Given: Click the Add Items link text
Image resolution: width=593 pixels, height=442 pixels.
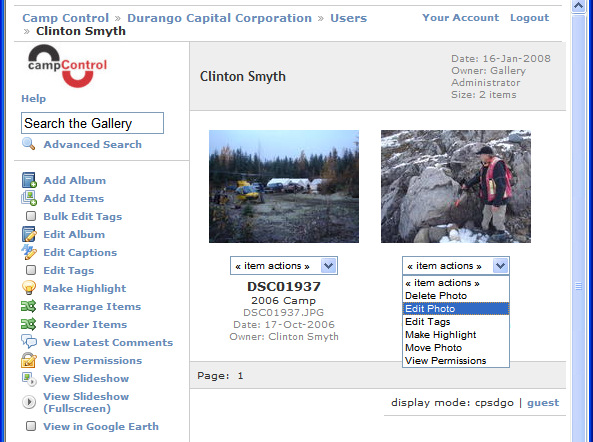Looking at the screenshot, I should 74,199.
